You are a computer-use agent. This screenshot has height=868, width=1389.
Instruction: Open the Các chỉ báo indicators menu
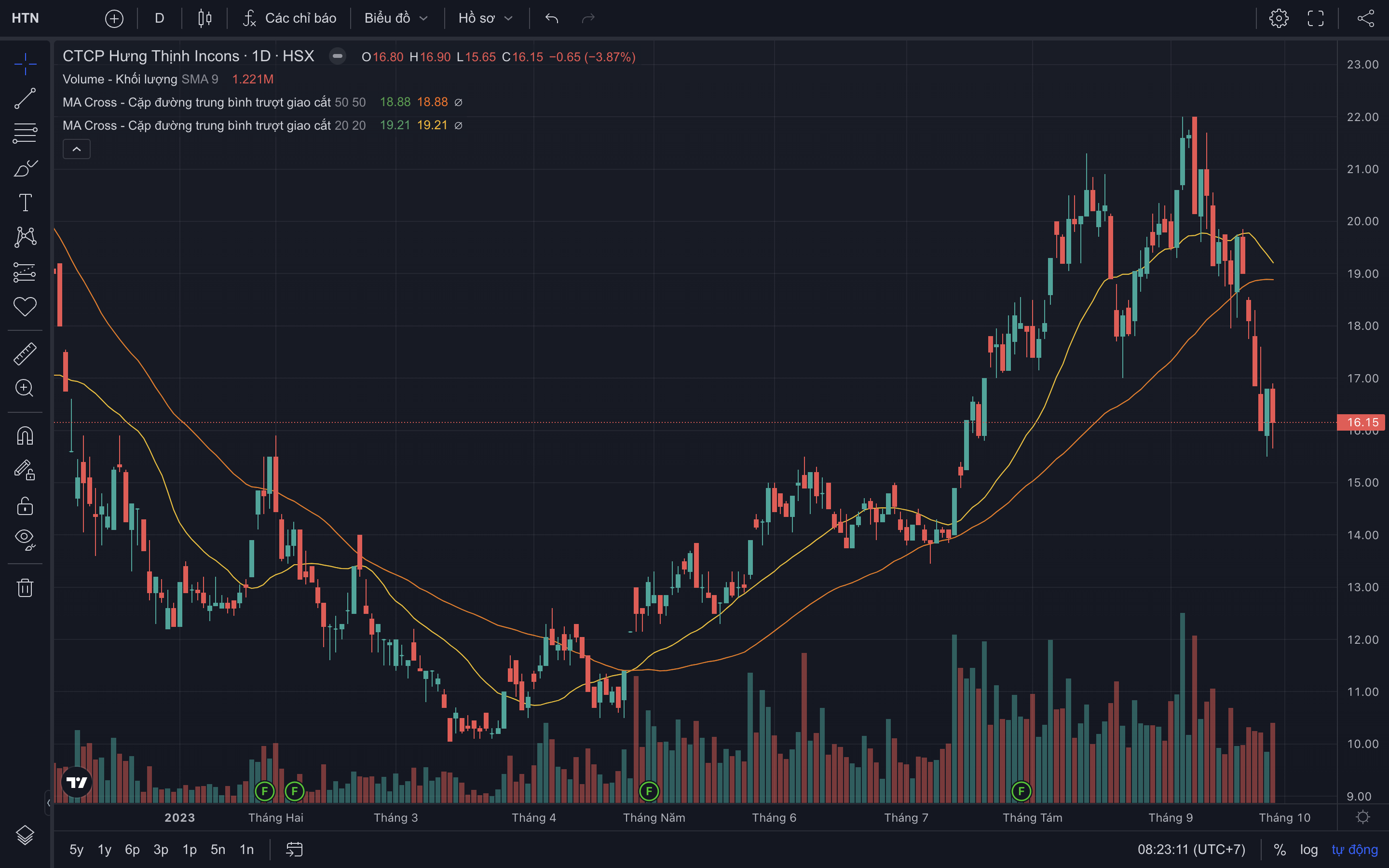290,18
